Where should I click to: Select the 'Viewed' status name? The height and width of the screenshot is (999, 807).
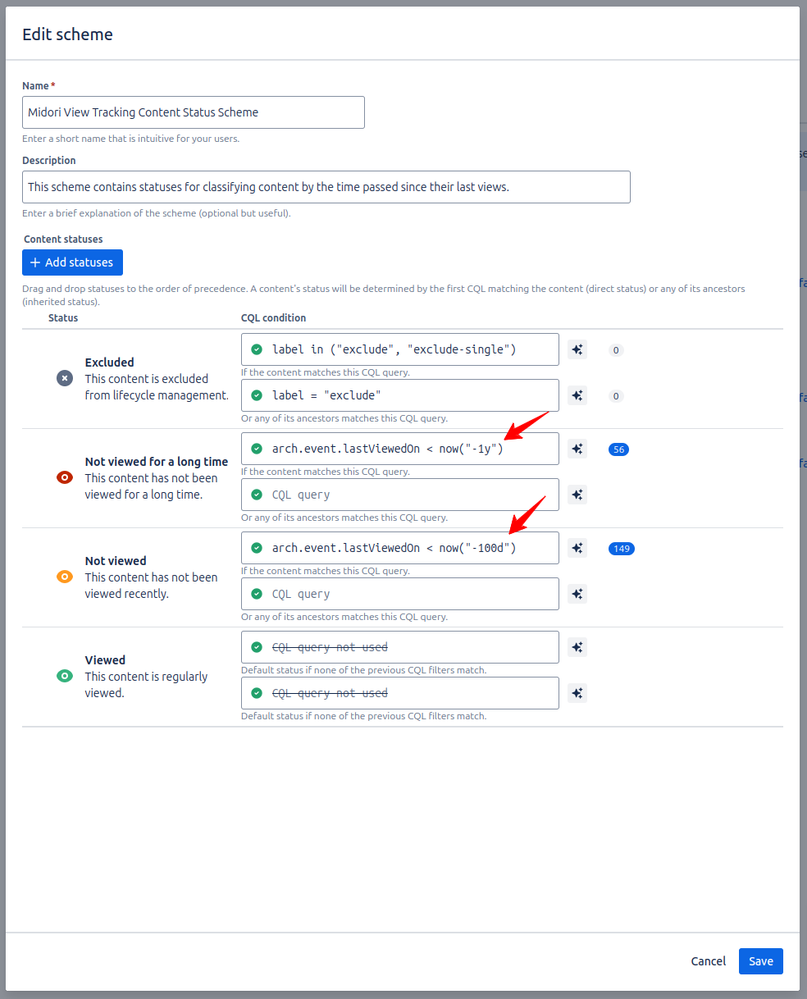point(105,660)
